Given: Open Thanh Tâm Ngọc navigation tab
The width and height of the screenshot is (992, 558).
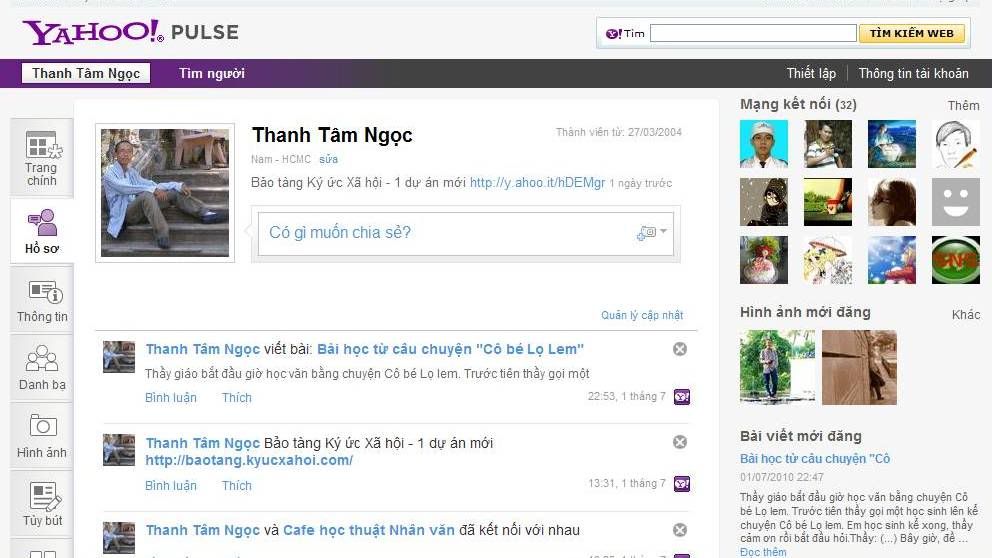Looking at the screenshot, I should pos(86,73).
